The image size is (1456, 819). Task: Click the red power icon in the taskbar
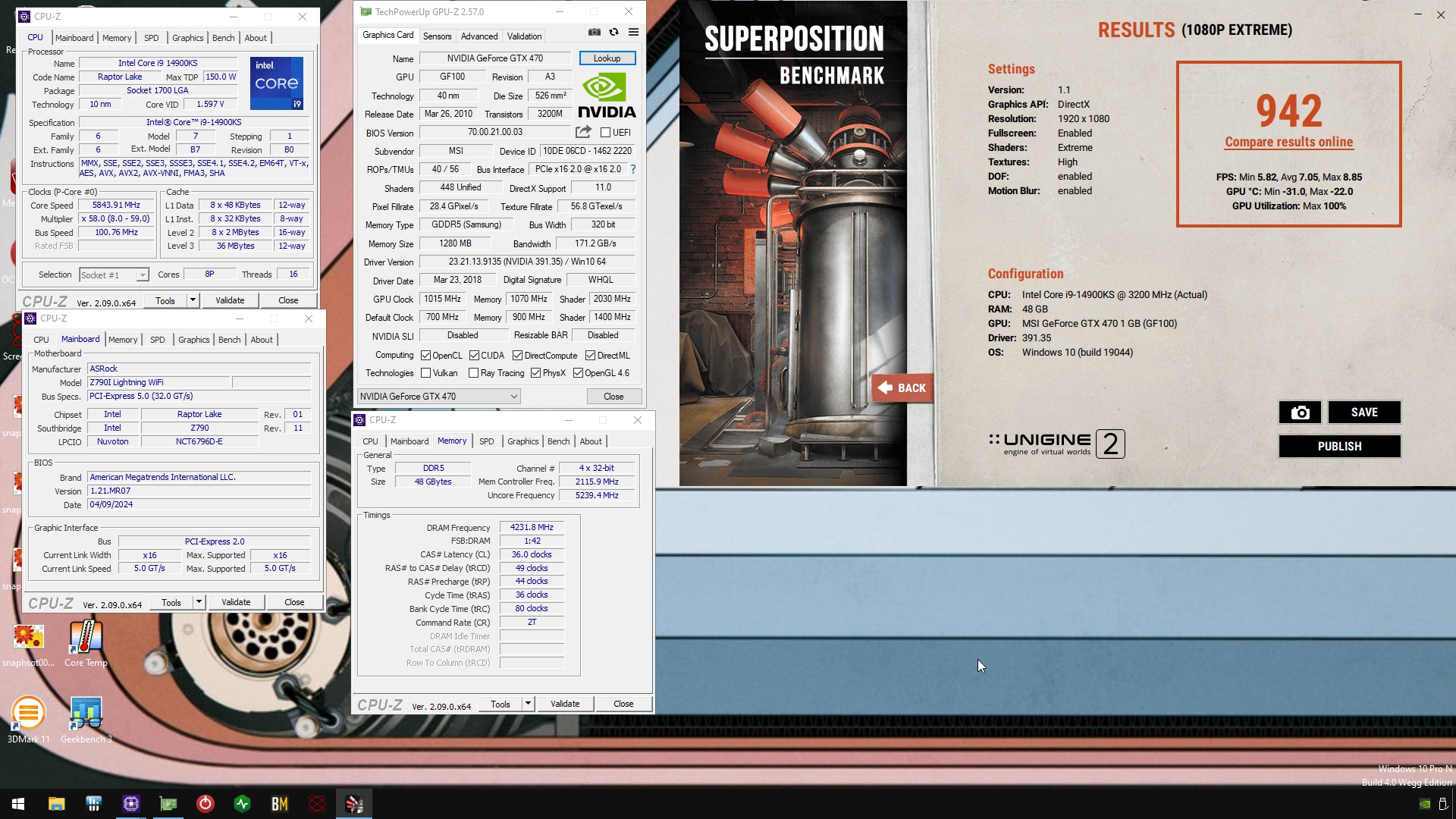[x=206, y=804]
